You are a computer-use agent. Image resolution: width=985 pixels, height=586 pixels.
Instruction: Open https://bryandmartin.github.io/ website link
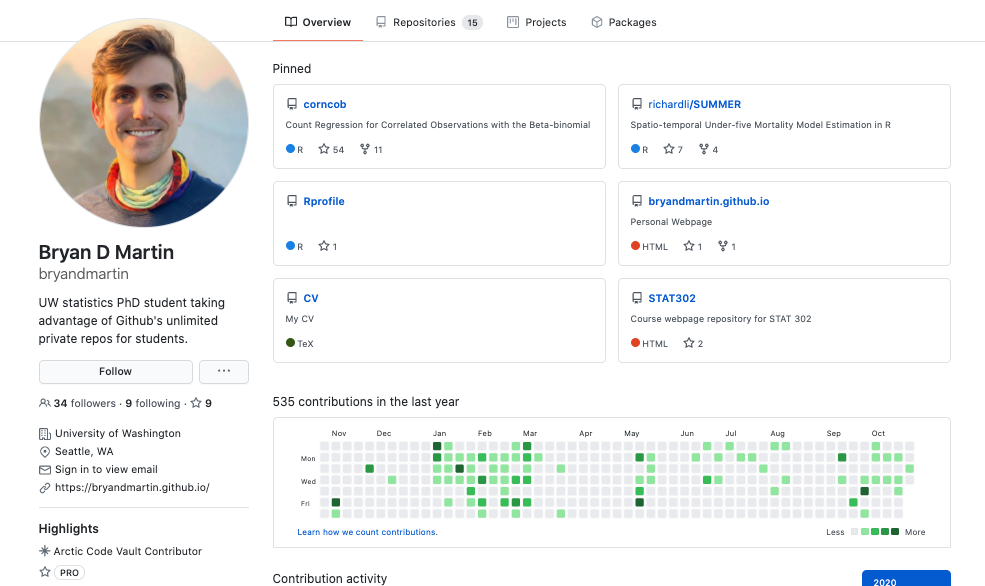click(x=132, y=487)
